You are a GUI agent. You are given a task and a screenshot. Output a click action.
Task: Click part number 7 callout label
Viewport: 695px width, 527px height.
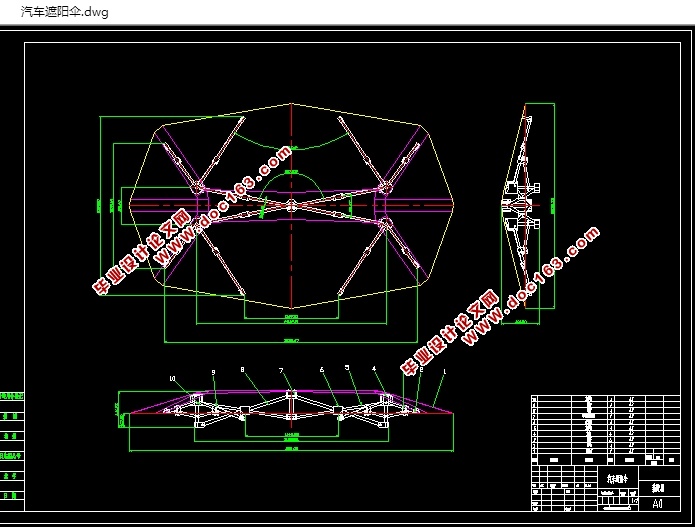pyautogui.click(x=282, y=371)
